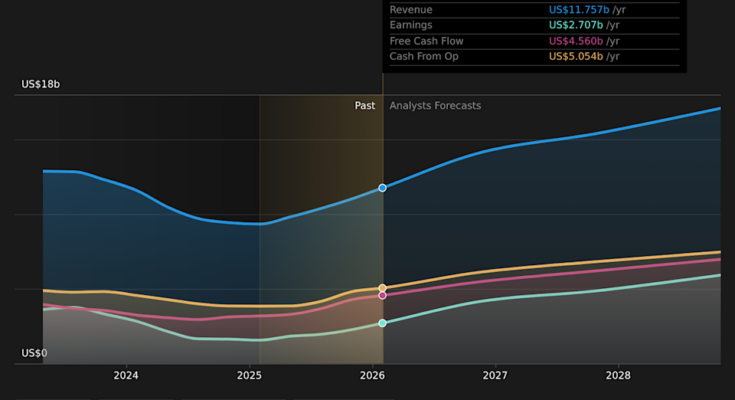Click the Free Cash Flow value US$4.560b
The image size is (735, 400).
(x=576, y=41)
